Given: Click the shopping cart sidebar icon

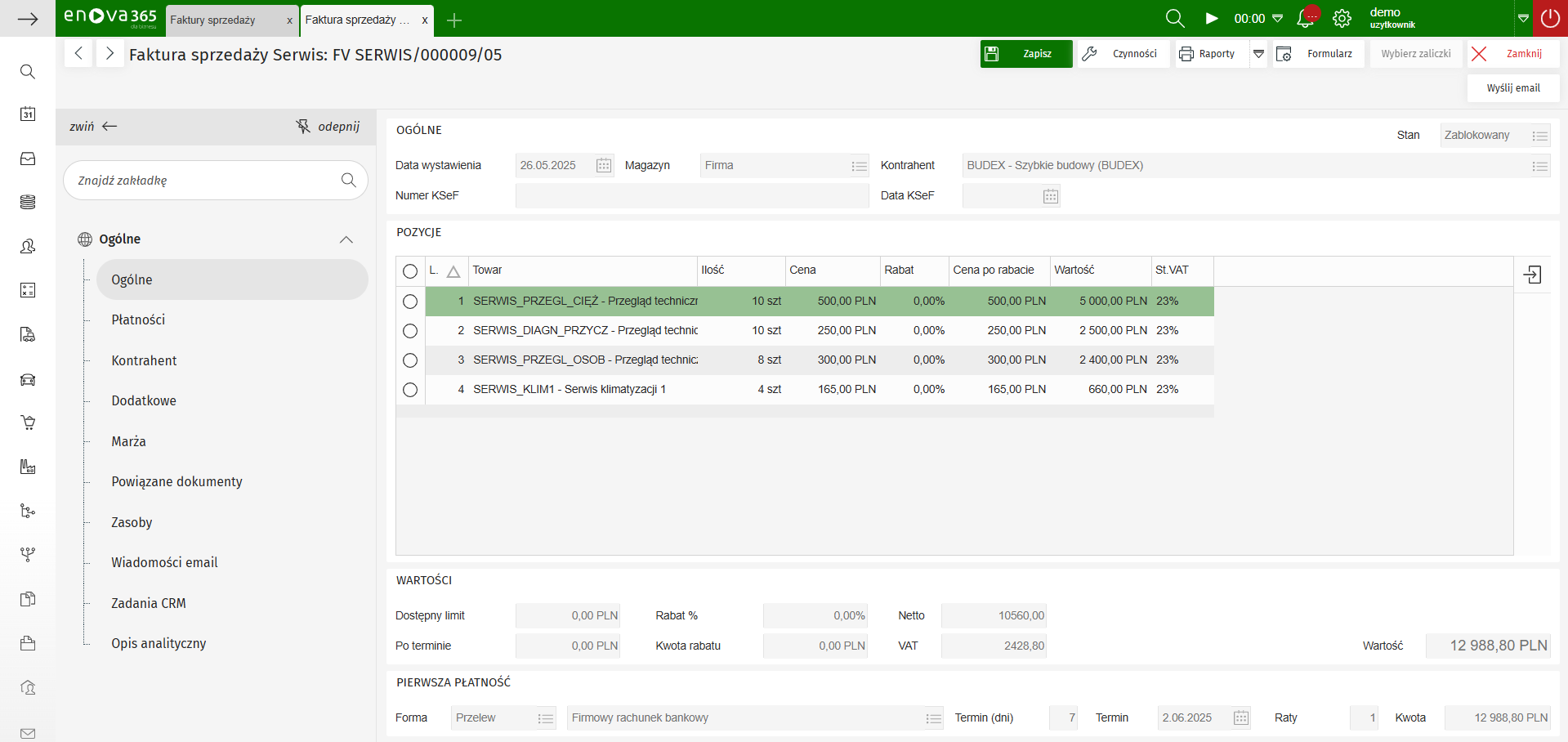Looking at the screenshot, I should tap(28, 422).
